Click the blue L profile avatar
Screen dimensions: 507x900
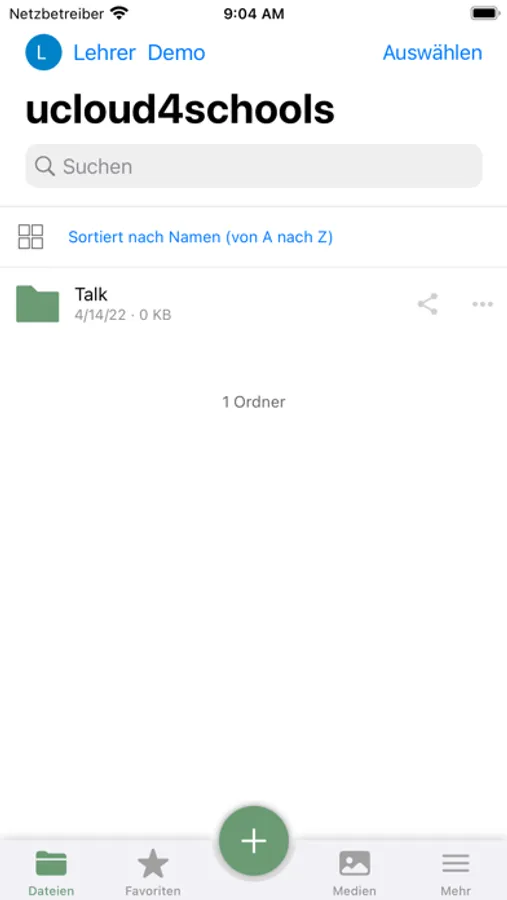click(43, 52)
